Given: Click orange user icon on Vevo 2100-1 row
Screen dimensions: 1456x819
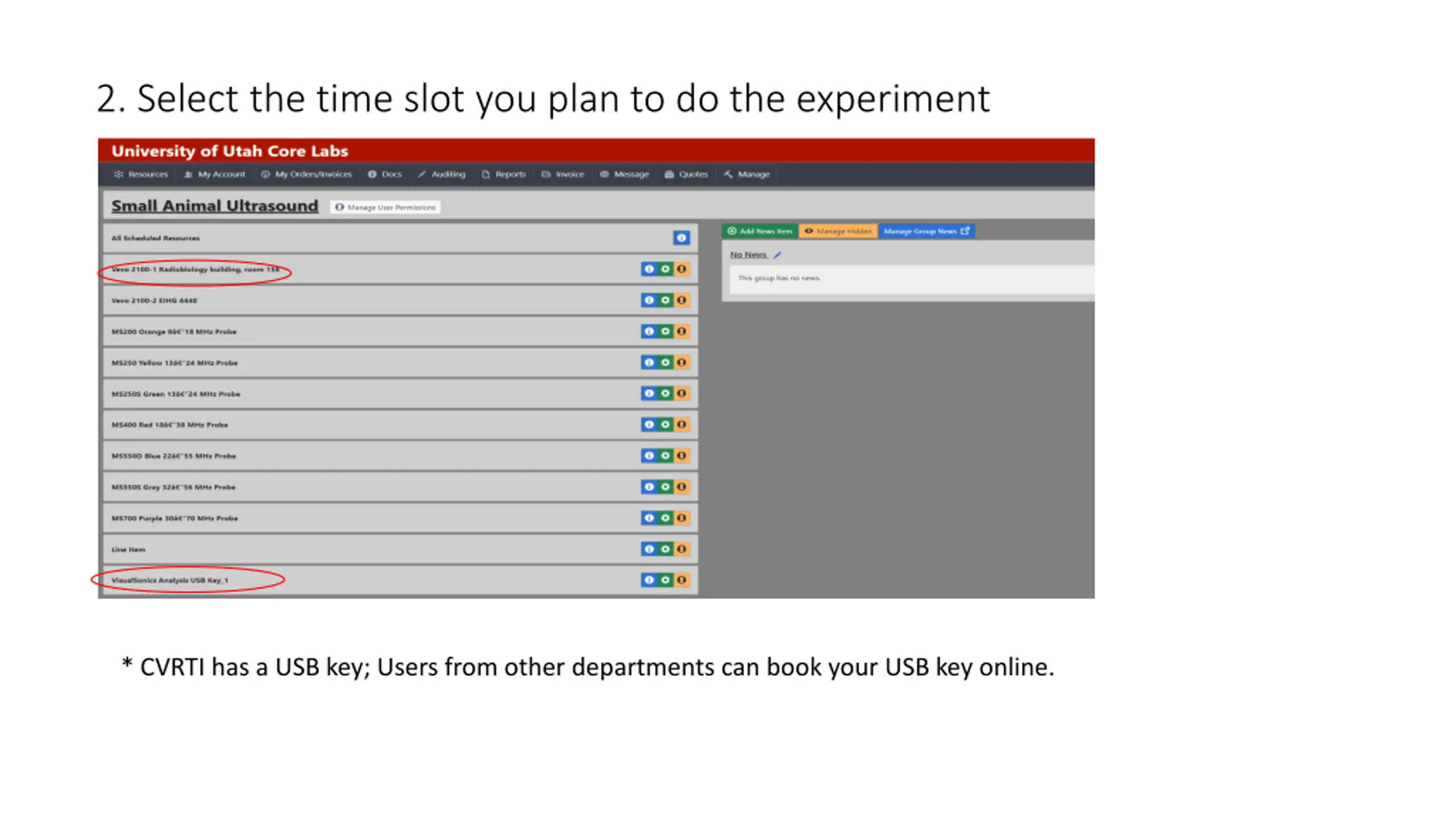Looking at the screenshot, I should click(x=681, y=269).
